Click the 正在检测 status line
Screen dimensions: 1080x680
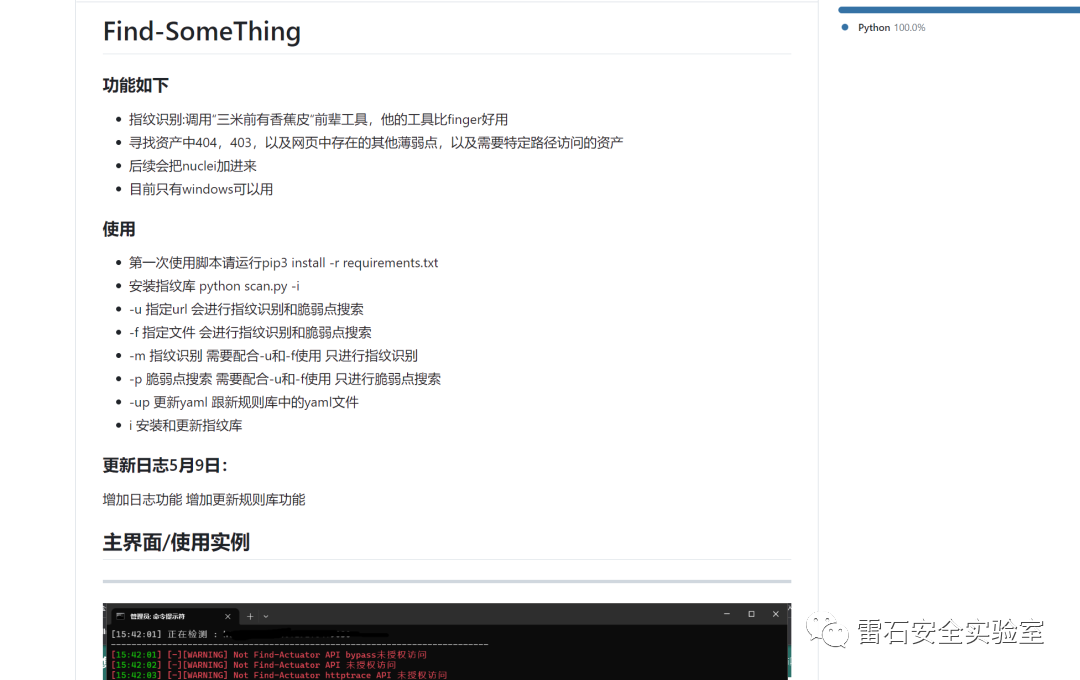pyautogui.click(x=249, y=634)
